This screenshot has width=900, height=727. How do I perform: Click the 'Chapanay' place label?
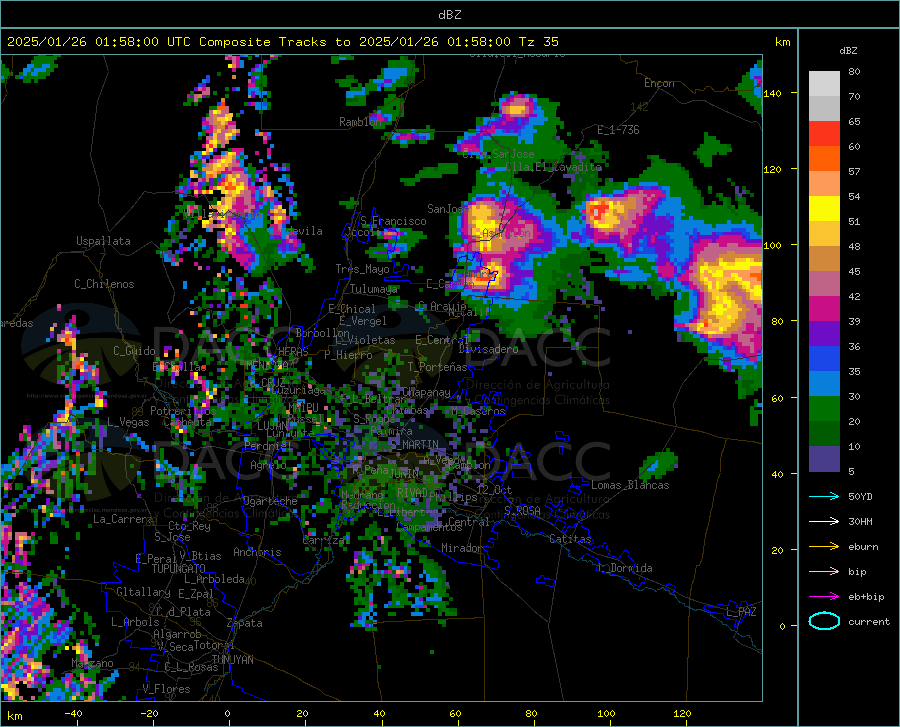426,392
